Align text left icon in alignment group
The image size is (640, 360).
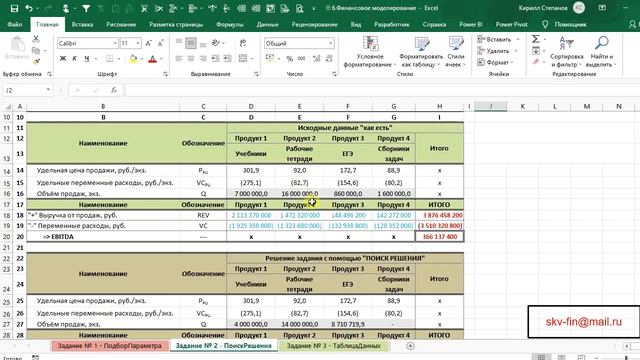pyautogui.click(x=179, y=59)
